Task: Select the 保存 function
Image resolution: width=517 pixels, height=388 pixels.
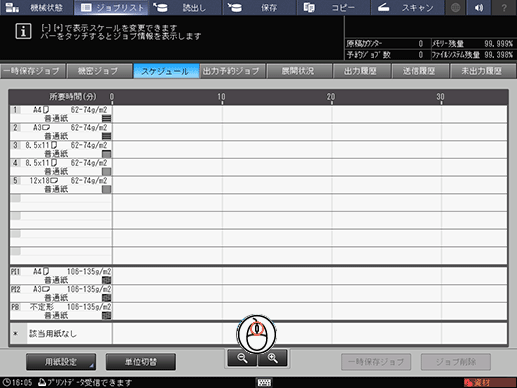Action: (x=259, y=7)
